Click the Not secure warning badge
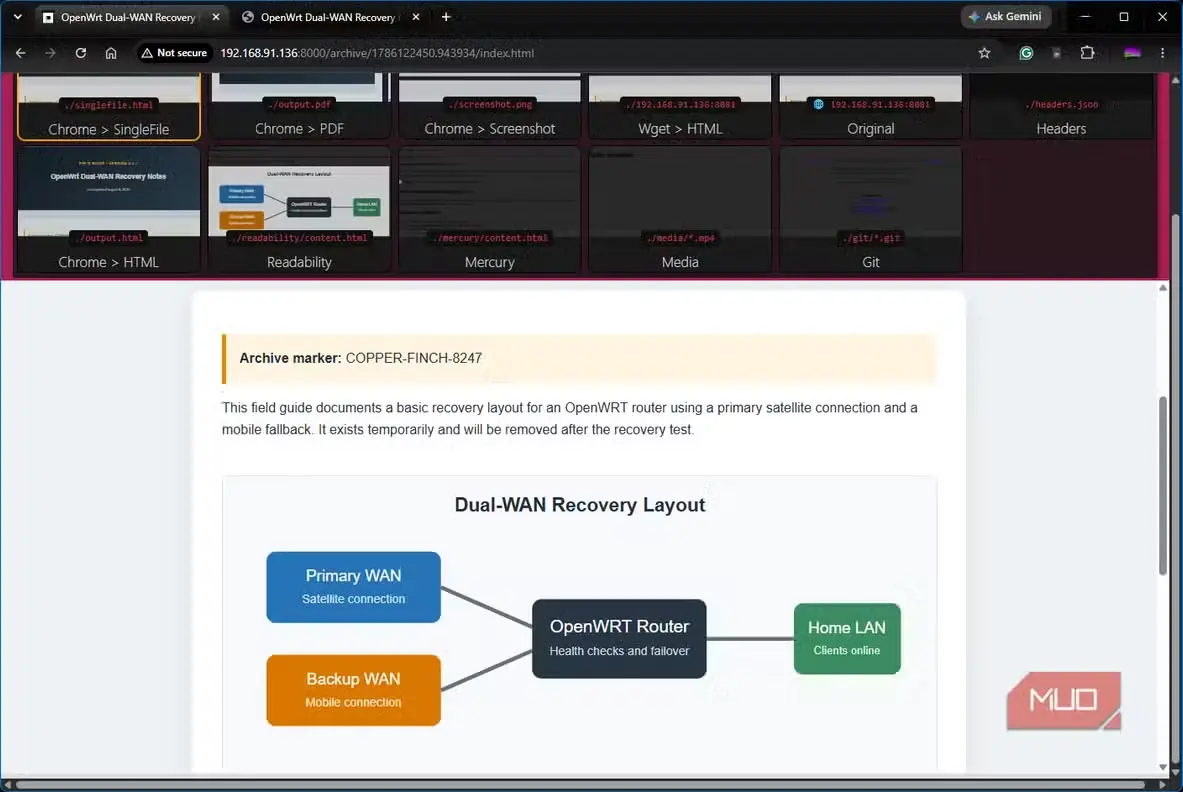1183x792 pixels. (174, 53)
